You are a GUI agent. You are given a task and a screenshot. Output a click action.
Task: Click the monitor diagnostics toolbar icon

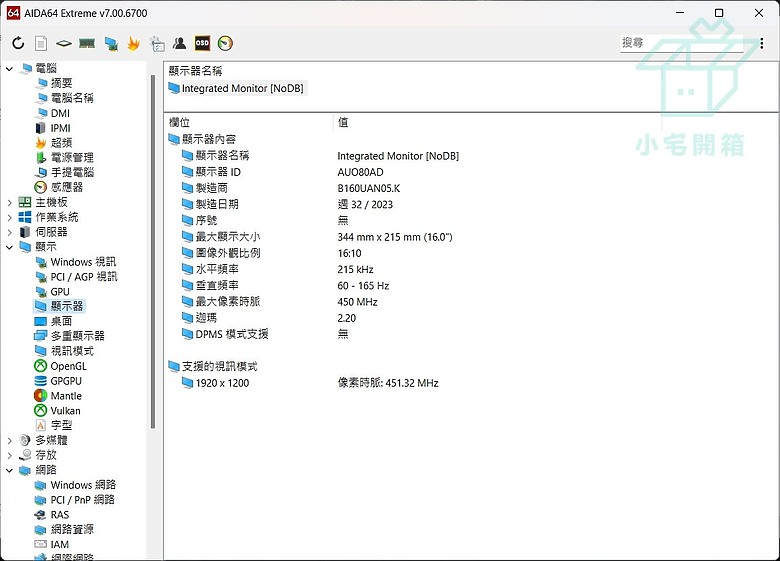(111, 44)
